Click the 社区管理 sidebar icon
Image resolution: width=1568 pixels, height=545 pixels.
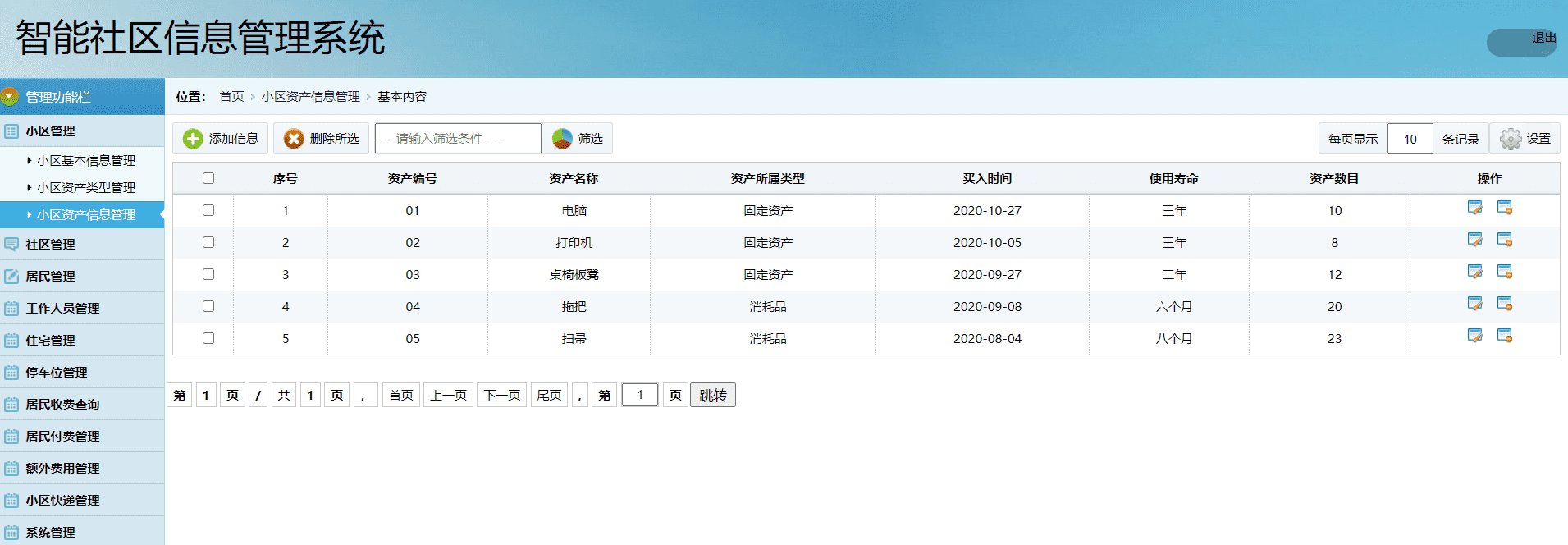(11, 244)
